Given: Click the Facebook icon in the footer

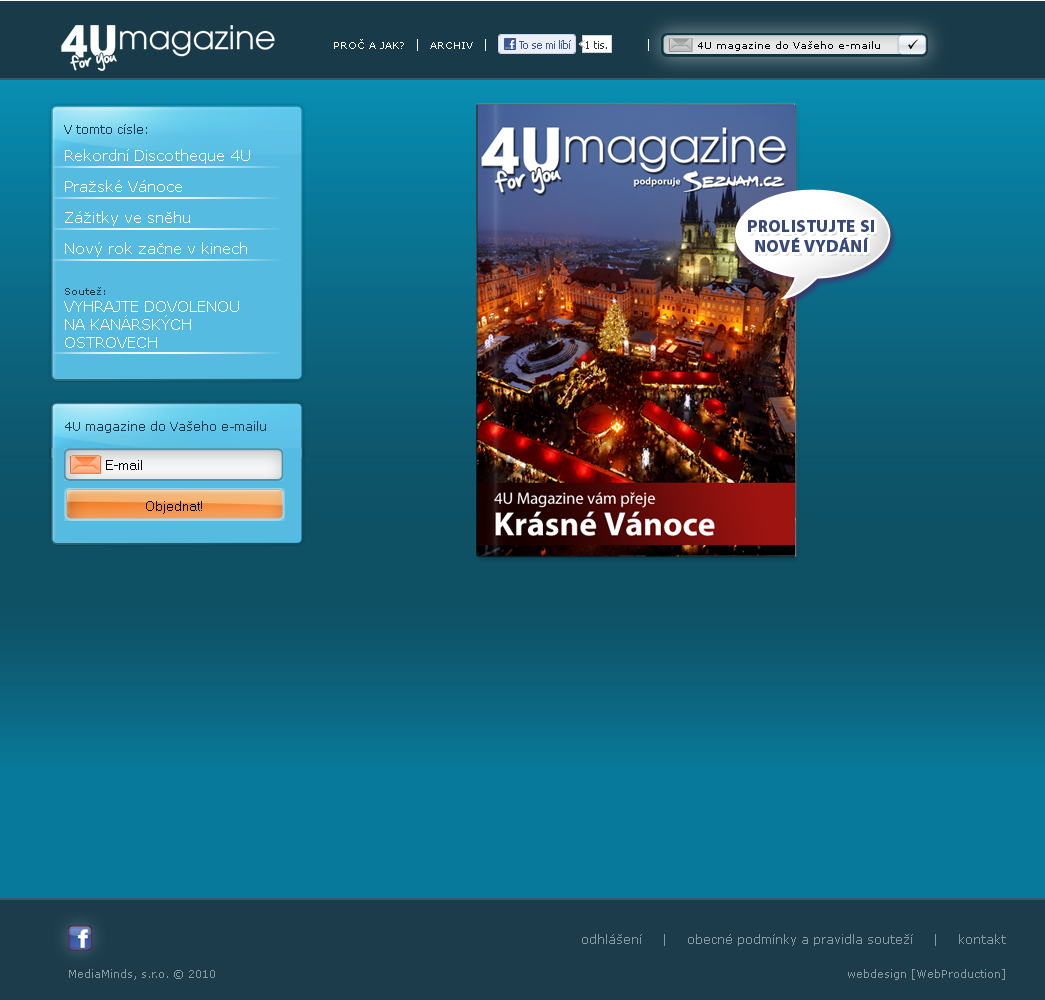Looking at the screenshot, I should (x=79, y=938).
